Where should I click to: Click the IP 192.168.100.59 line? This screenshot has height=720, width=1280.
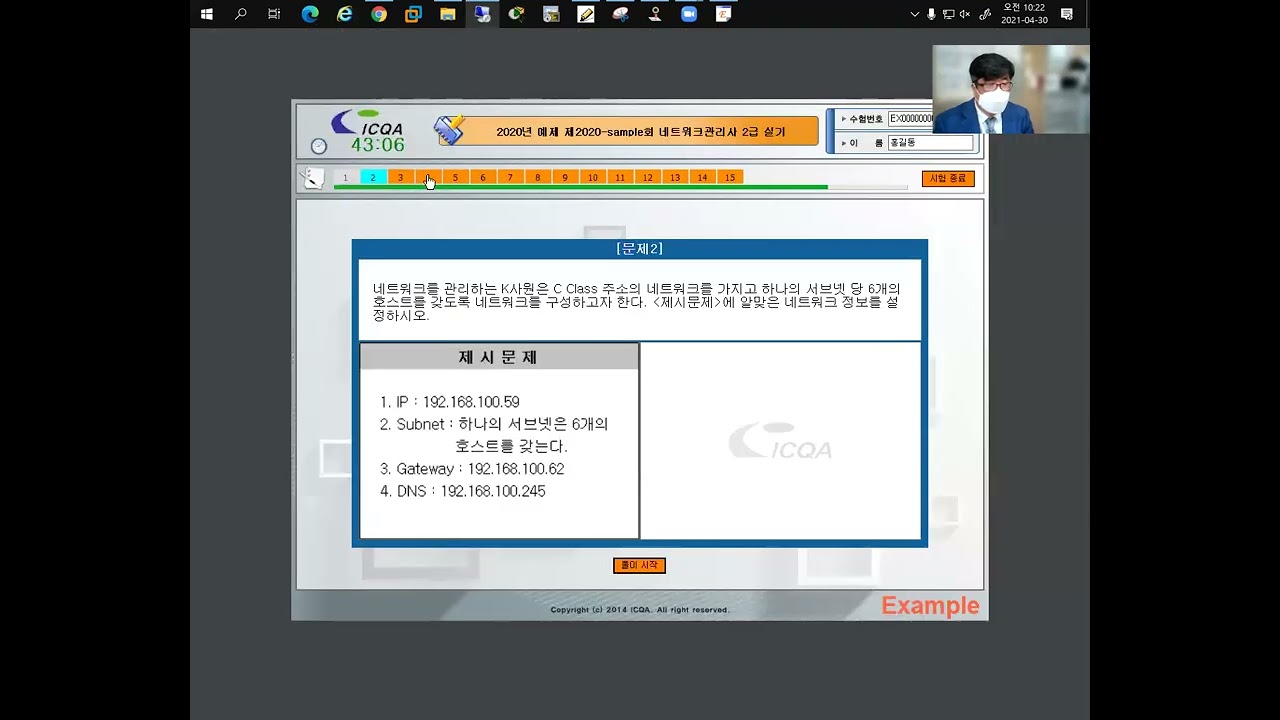[449, 402]
